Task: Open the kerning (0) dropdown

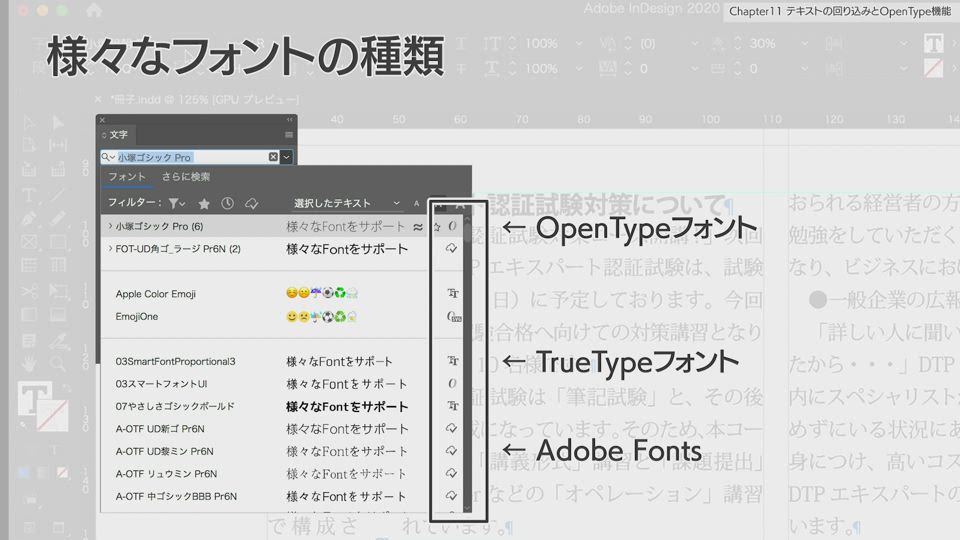Action: pyautogui.click(x=694, y=43)
